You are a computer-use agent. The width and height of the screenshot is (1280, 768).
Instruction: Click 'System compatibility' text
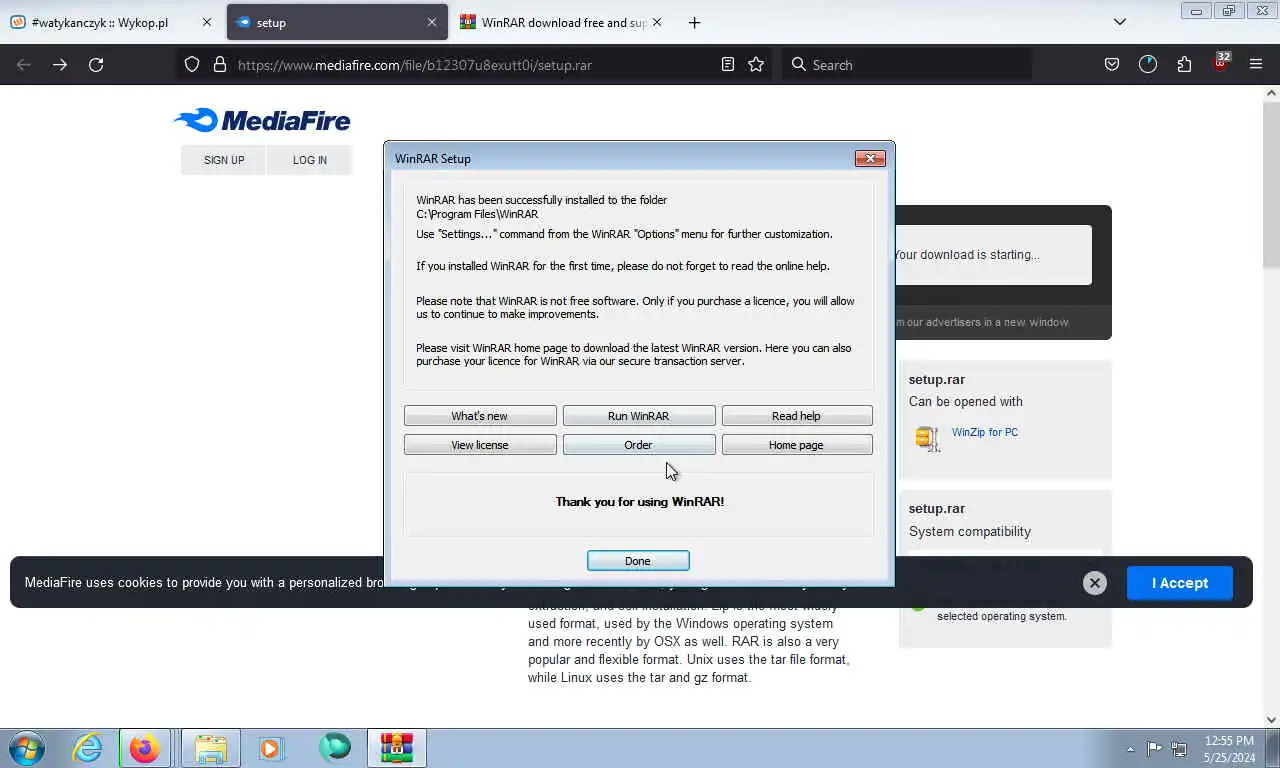tap(970, 532)
